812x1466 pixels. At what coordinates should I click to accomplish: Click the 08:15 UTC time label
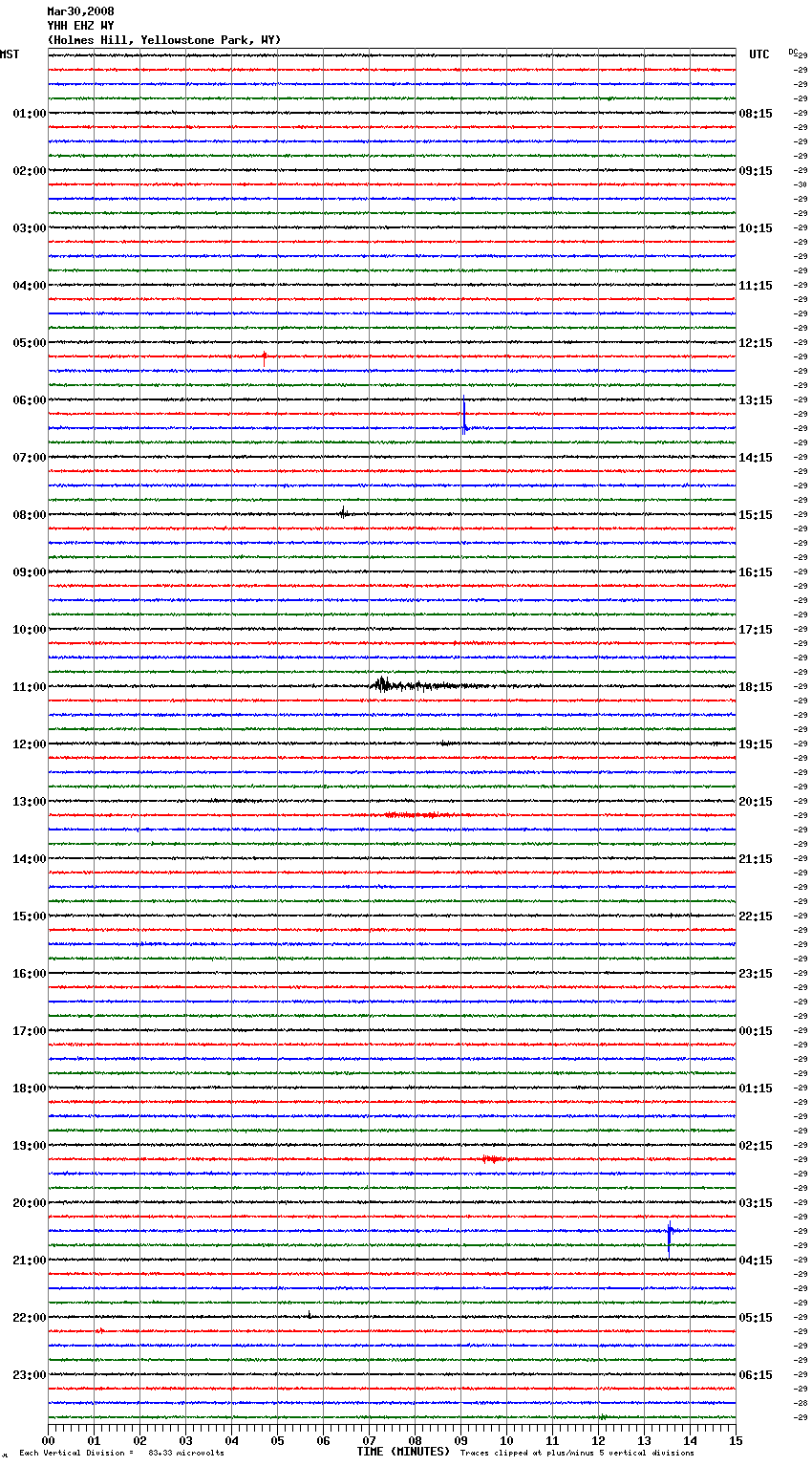click(x=756, y=114)
